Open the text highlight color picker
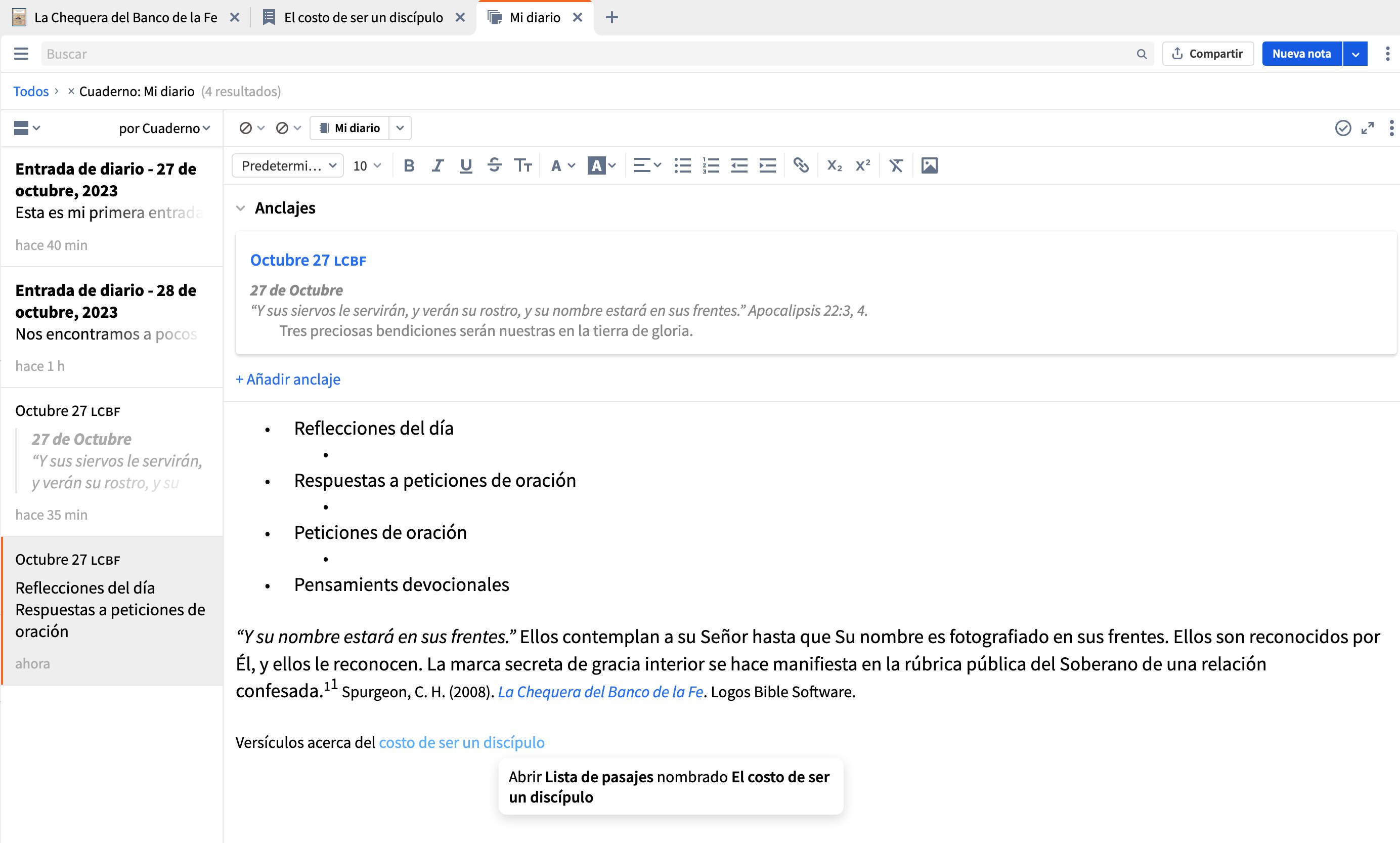 click(x=601, y=165)
